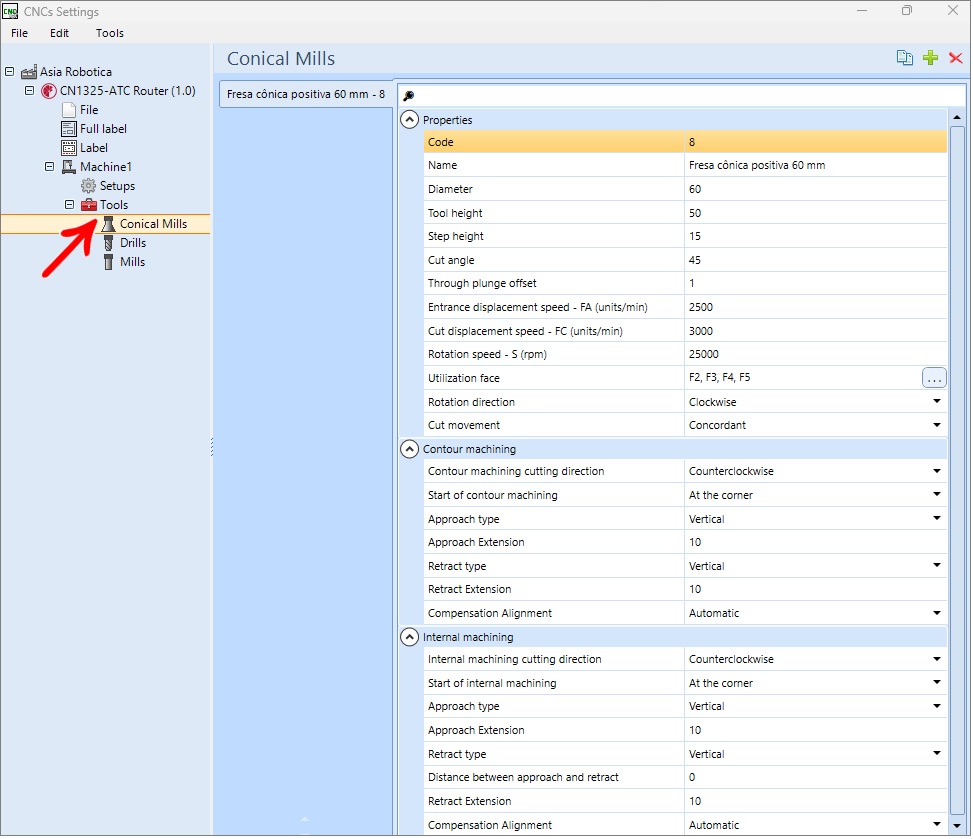Image resolution: width=973 pixels, height=839 pixels.
Task: Click the Conical Mills panel heading
Action: (281, 59)
